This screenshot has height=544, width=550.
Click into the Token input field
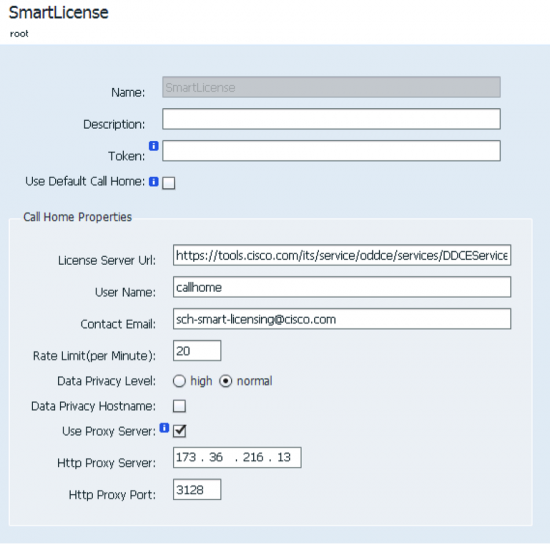point(331,151)
